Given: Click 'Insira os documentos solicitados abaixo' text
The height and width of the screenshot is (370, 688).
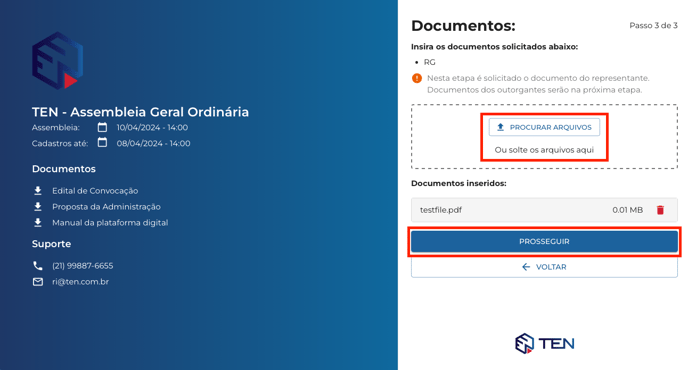Looking at the screenshot, I should click(x=494, y=47).
